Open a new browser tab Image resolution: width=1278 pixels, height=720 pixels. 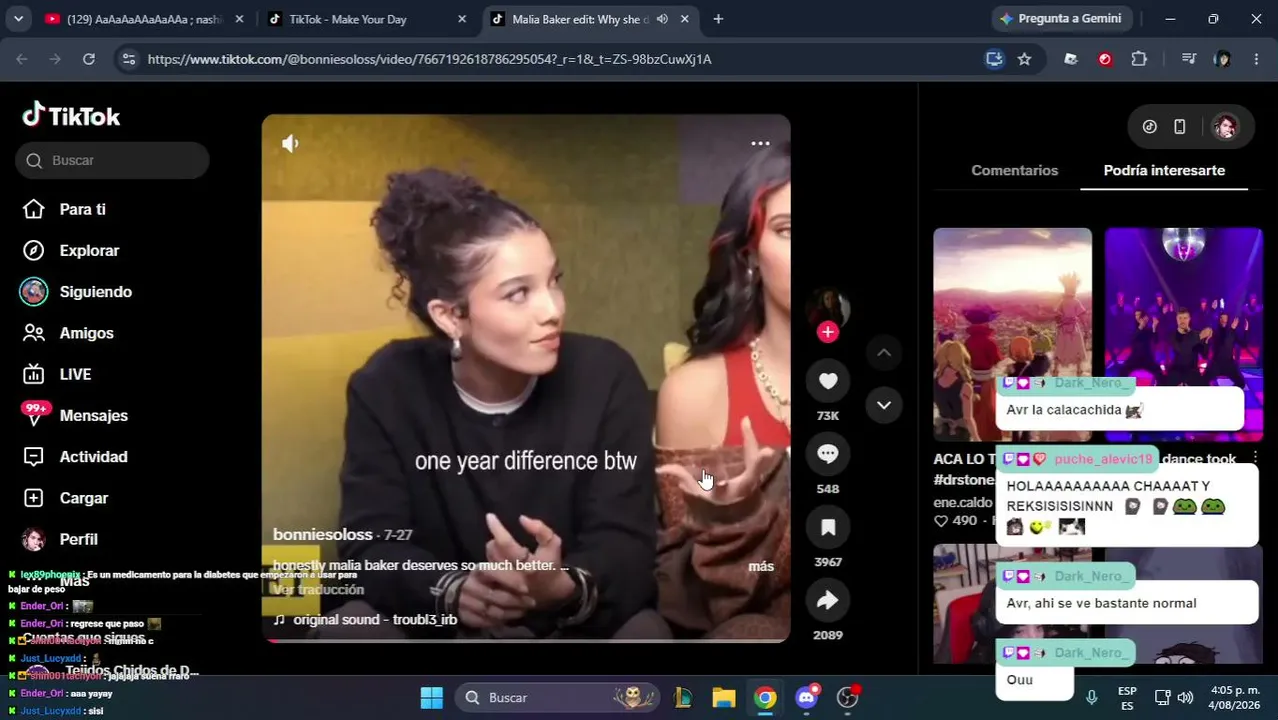(718, 19)
